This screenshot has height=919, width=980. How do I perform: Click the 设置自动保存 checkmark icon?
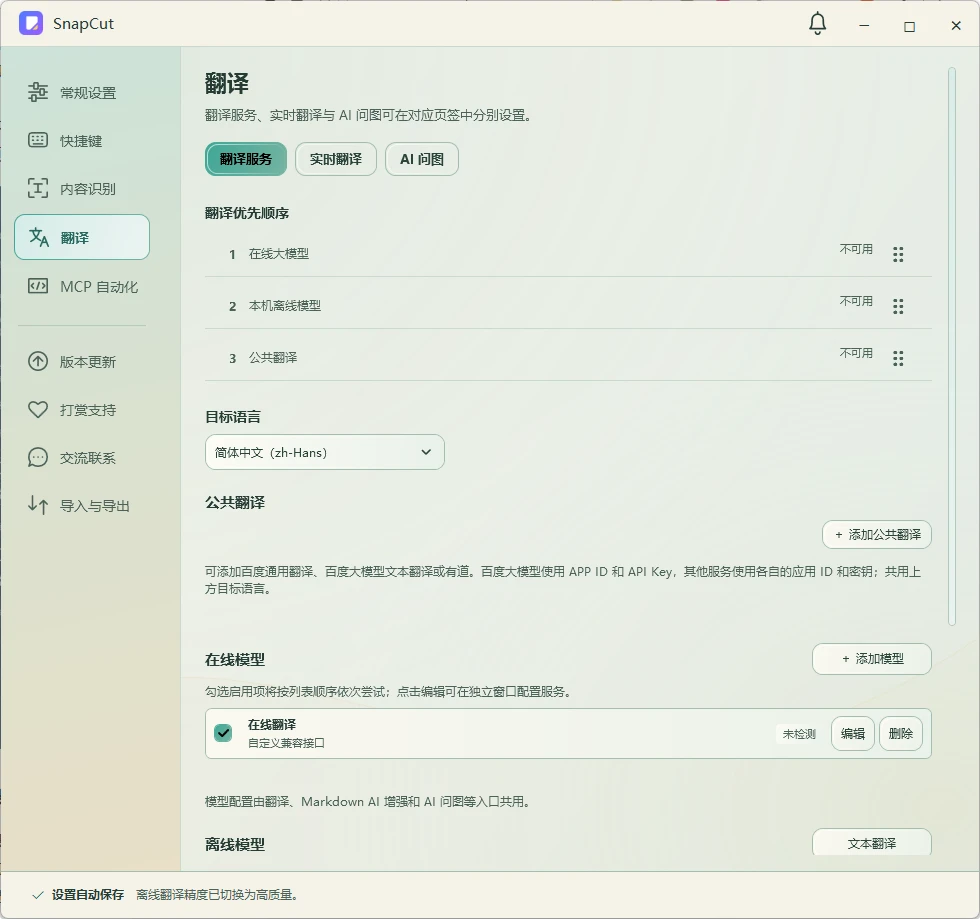pyautogui.click(x=38, y=895)
